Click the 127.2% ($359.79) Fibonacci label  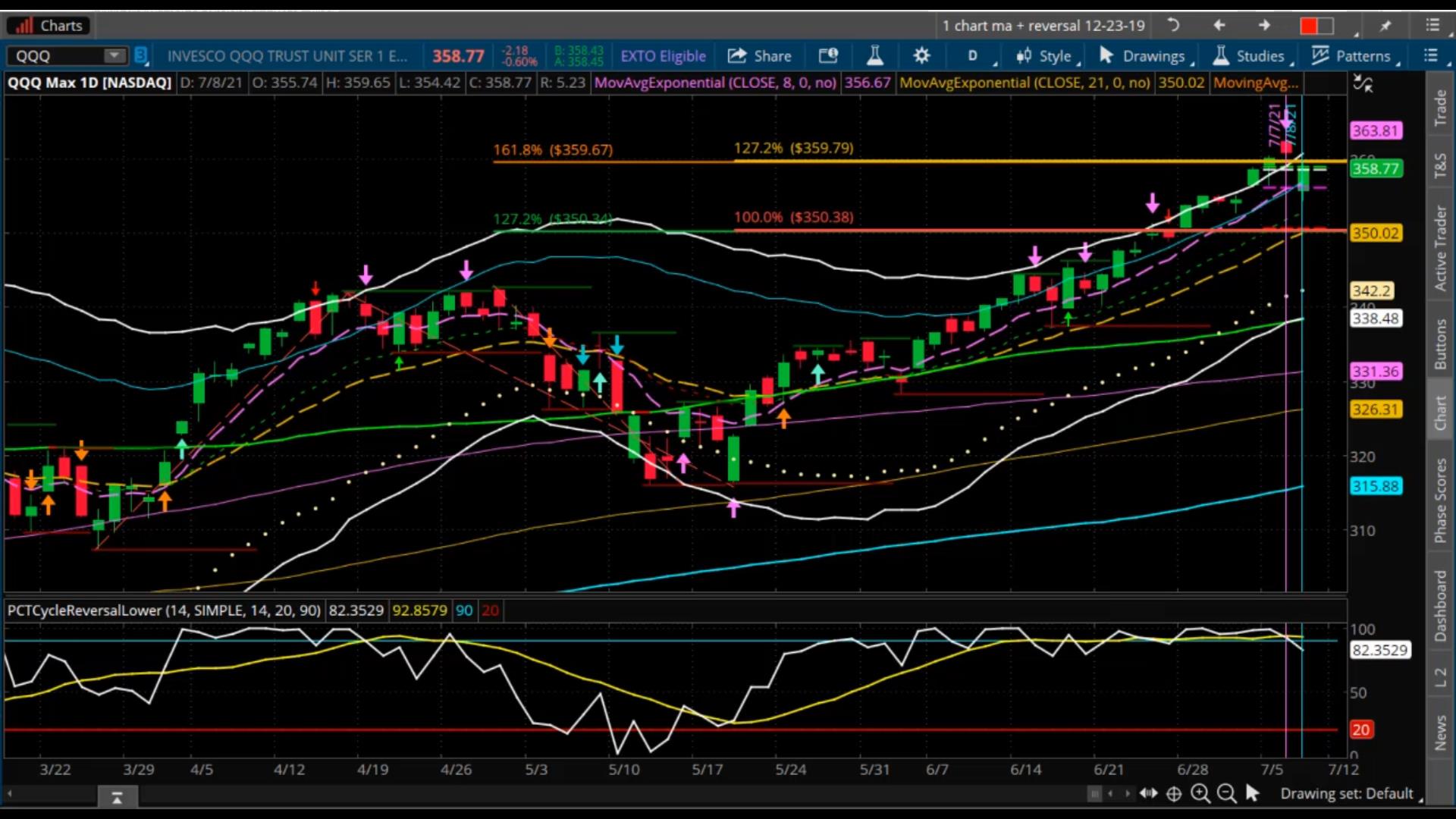[793, 149]
